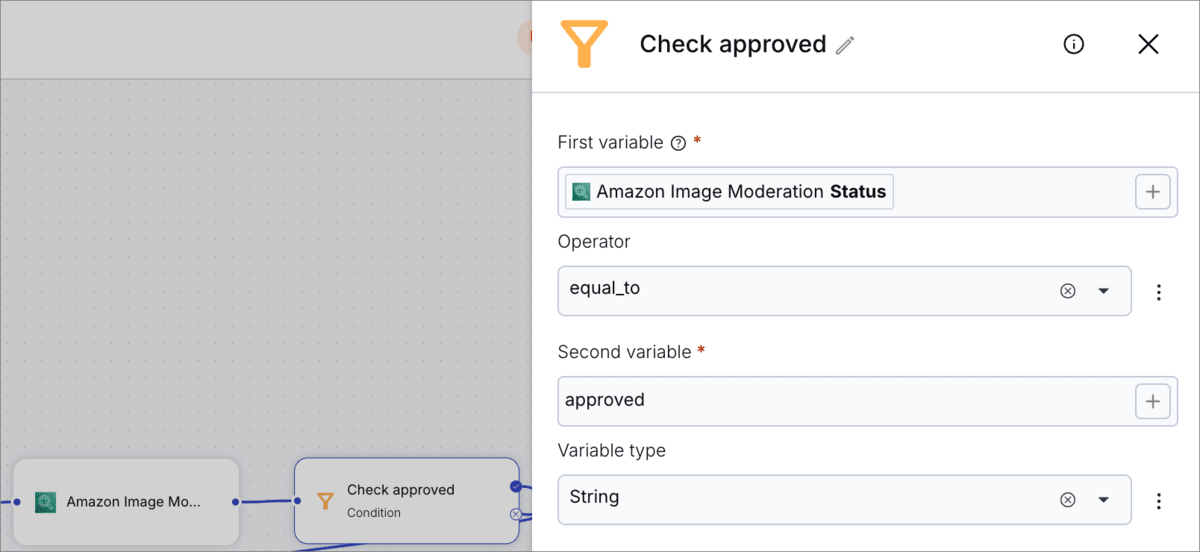The image size is (1200, 552).
Task: Clear the equal_to operator selection
Action: (x=1067, y=291)
